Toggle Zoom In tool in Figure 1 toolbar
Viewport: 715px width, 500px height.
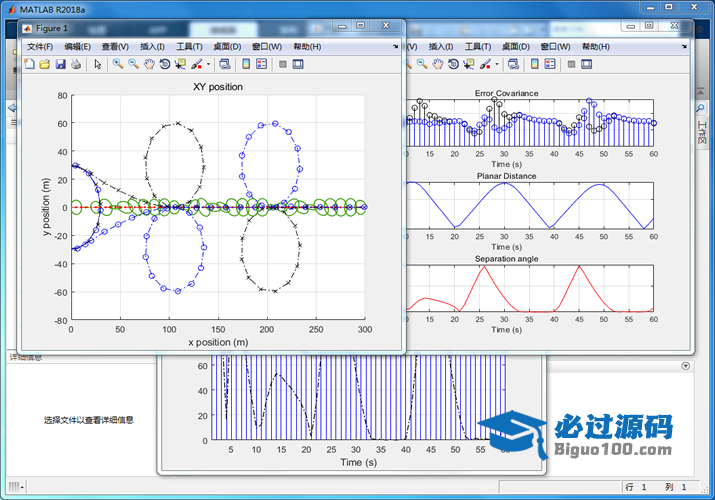tap(118, 64)
